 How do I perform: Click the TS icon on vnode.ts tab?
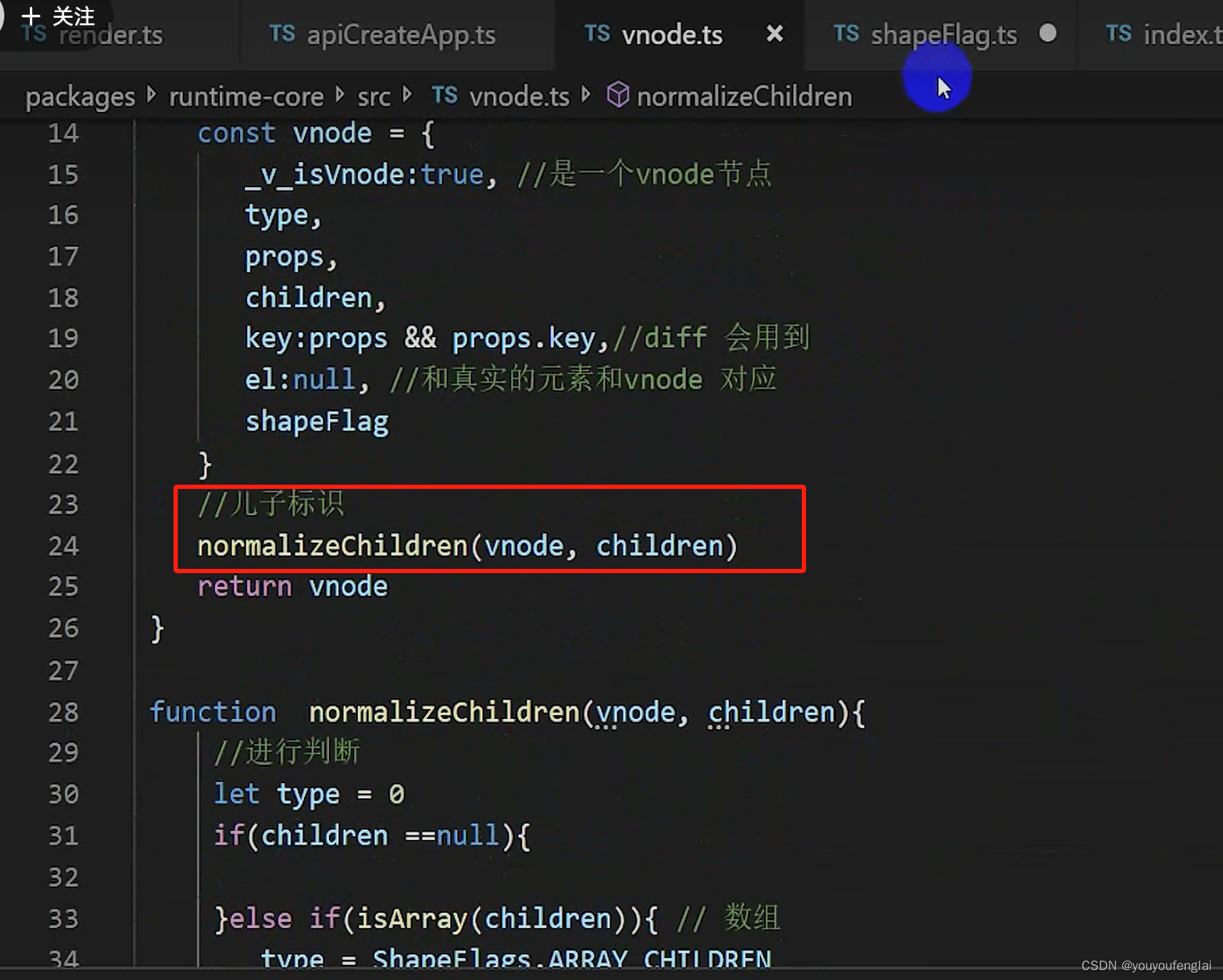click(x=597, y=33)
